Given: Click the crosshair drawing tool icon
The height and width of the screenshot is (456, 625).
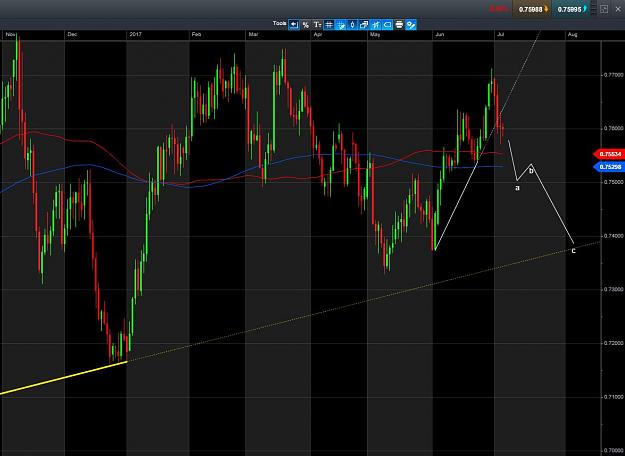Looking at the screenshot, I should (x=341, y=25).
